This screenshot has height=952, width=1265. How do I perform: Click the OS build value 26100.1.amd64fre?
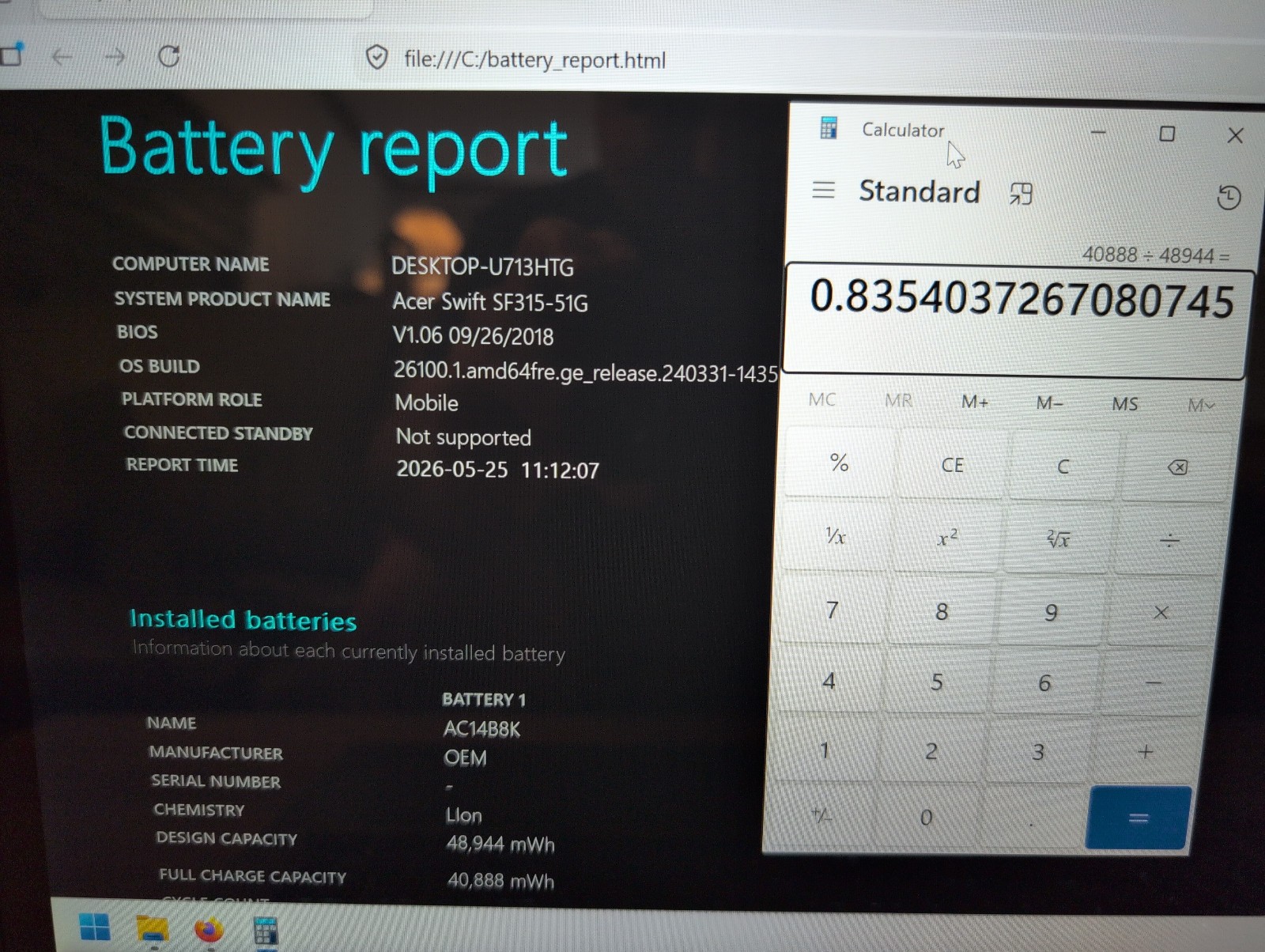pyautogui.click(x=586, y=372)
